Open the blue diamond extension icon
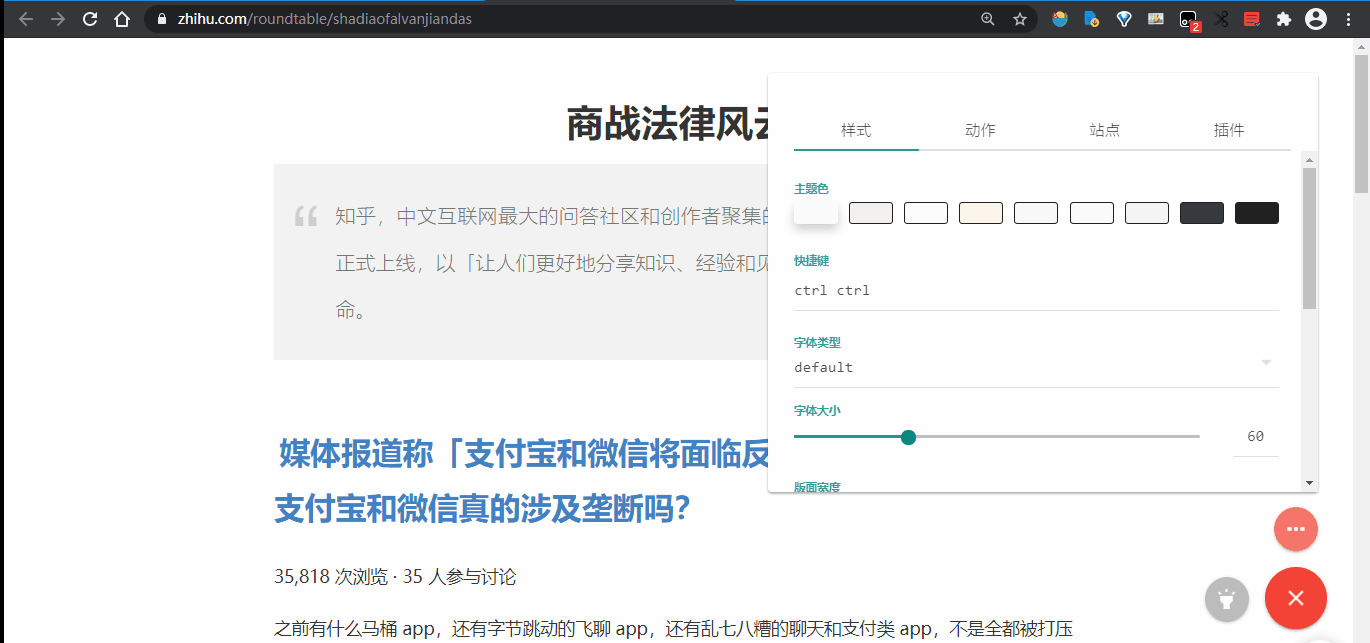This screenshot has height=643, width=1370. click(1124, 19)
